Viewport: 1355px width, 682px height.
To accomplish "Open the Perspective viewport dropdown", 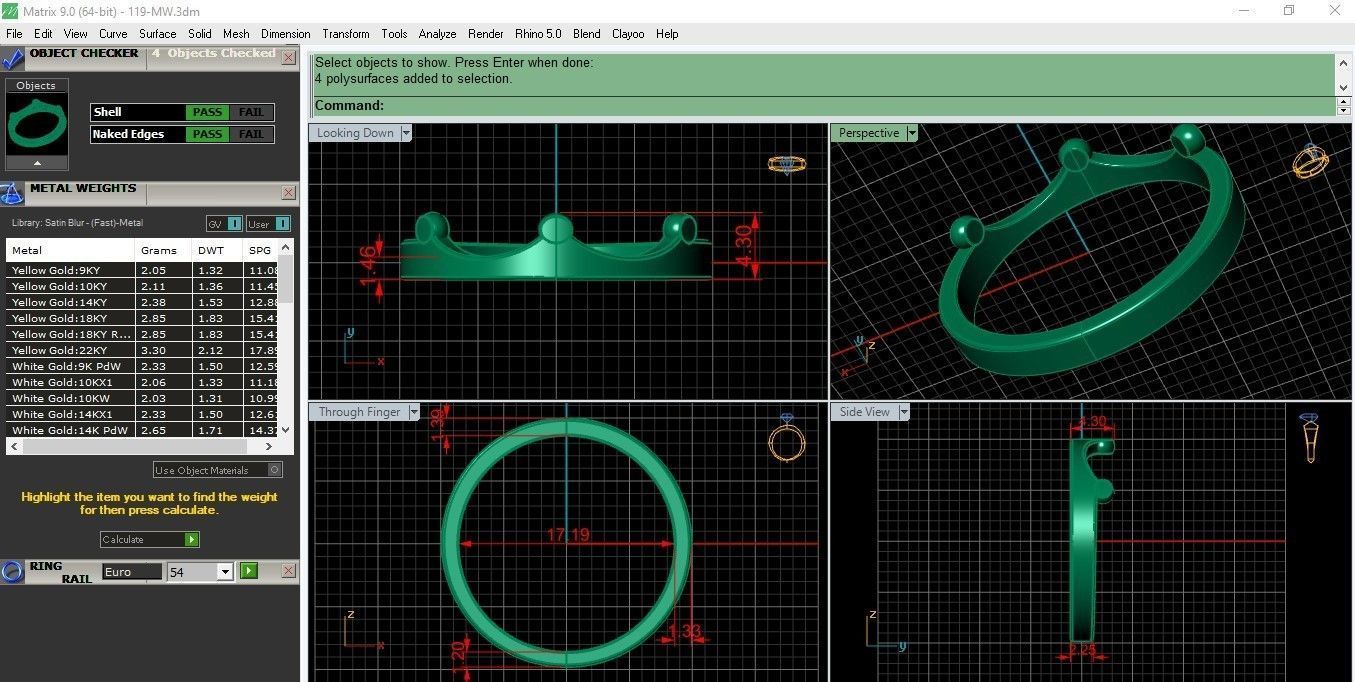I will 912,133.
